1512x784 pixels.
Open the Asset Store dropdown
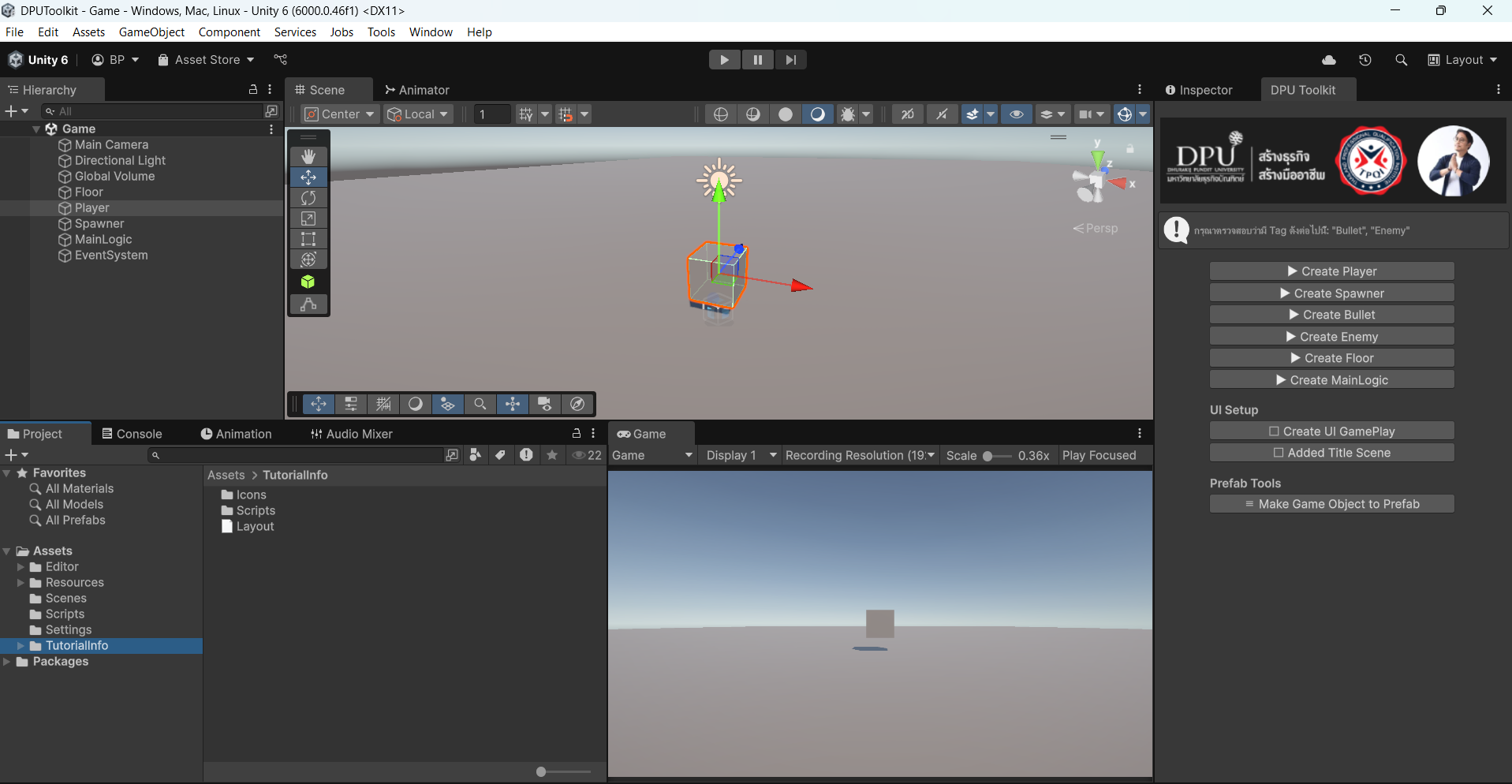(x=206, y=60)
